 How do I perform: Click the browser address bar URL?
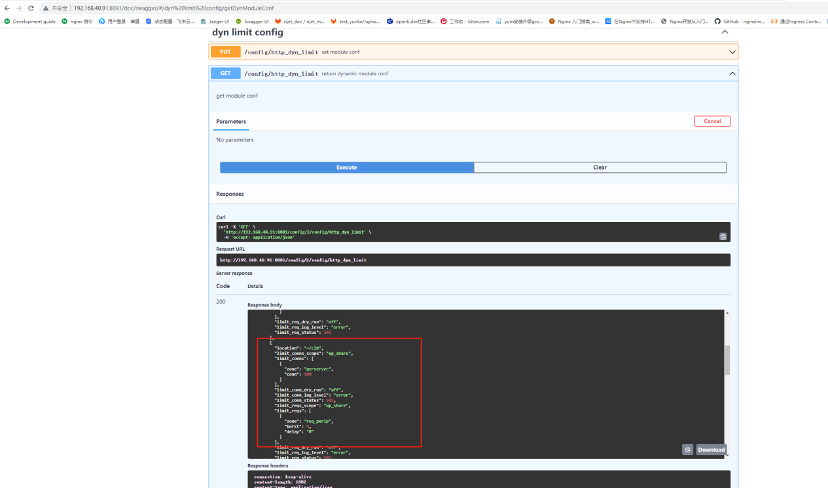(174, 8)
